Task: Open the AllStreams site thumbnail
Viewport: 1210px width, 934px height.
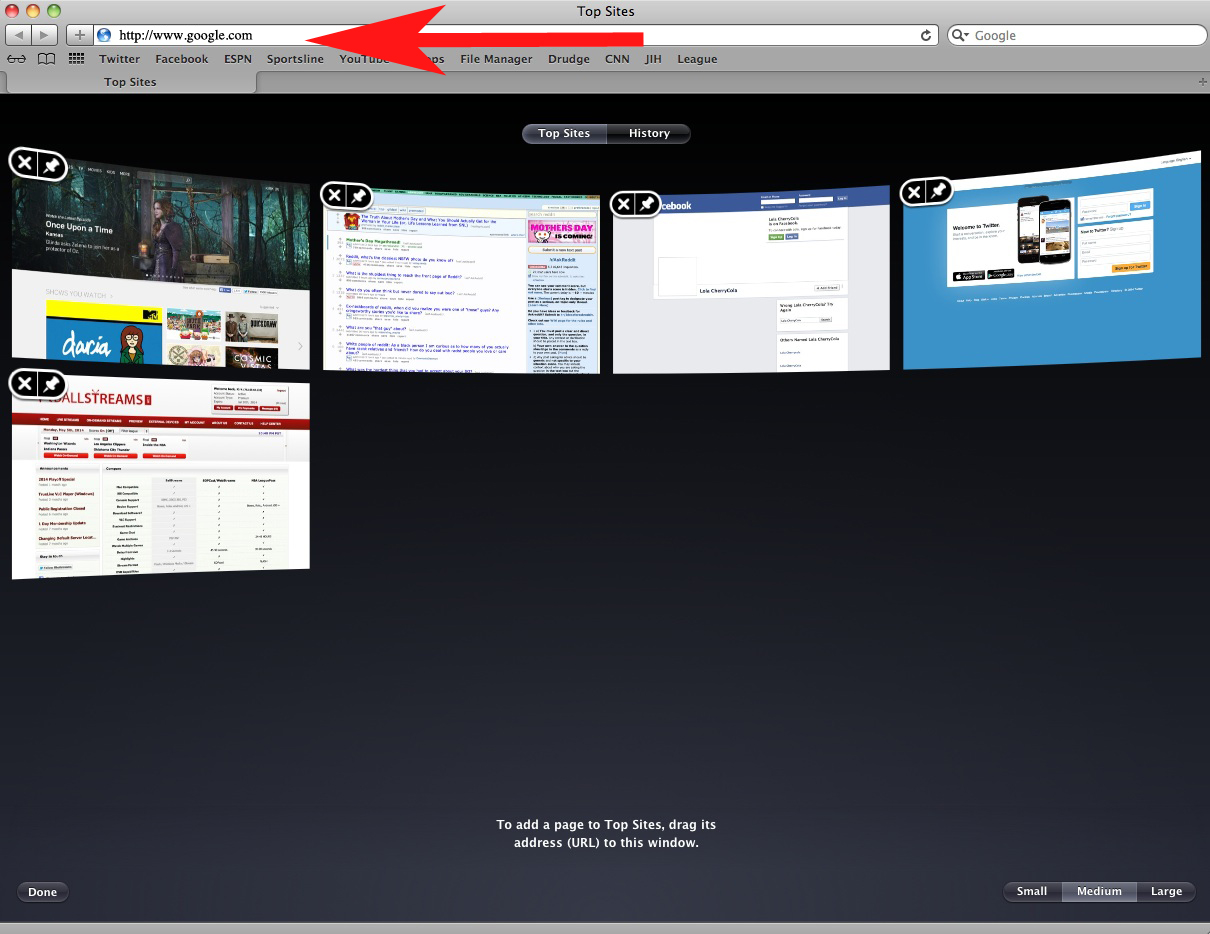Action: tap(161, 480)
